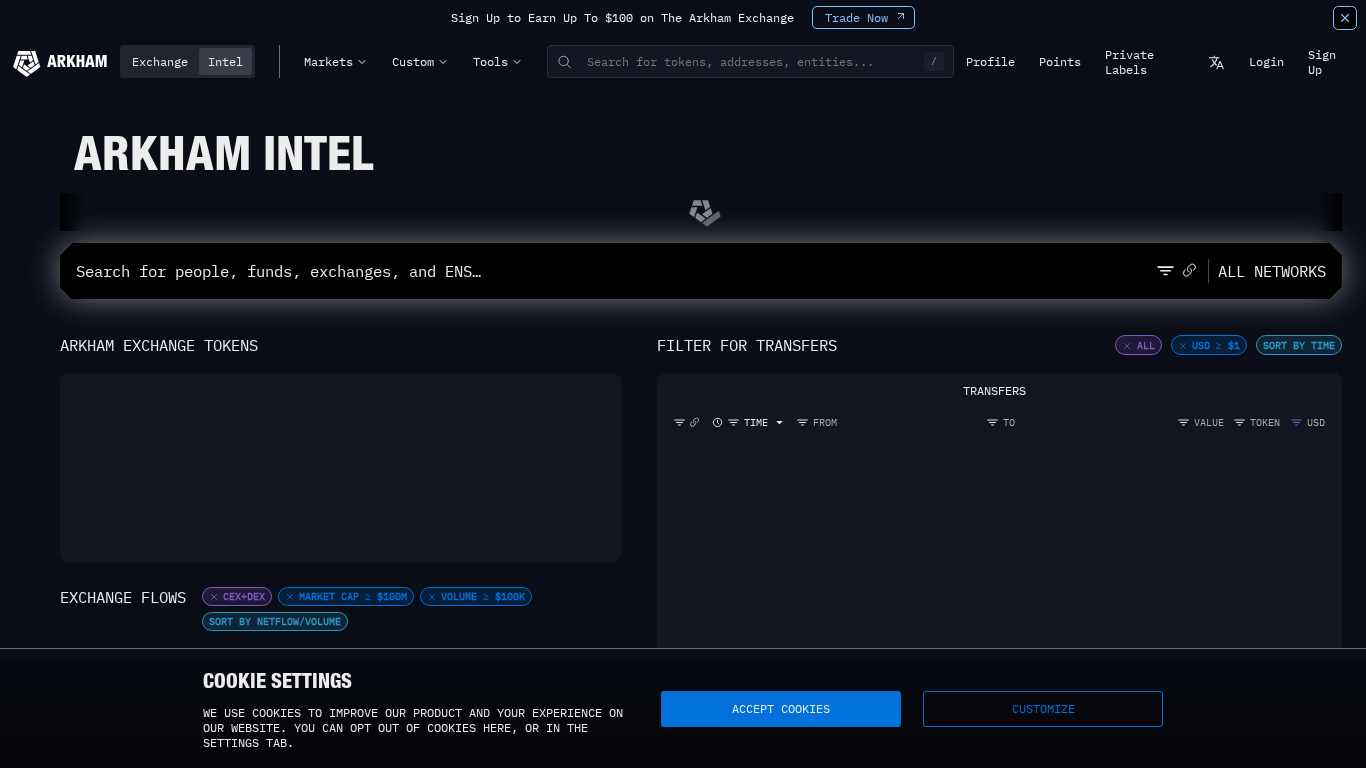Click the filter icon left of the chain link in Transfers
The image size is (1366, 768).
coord(680,423)
